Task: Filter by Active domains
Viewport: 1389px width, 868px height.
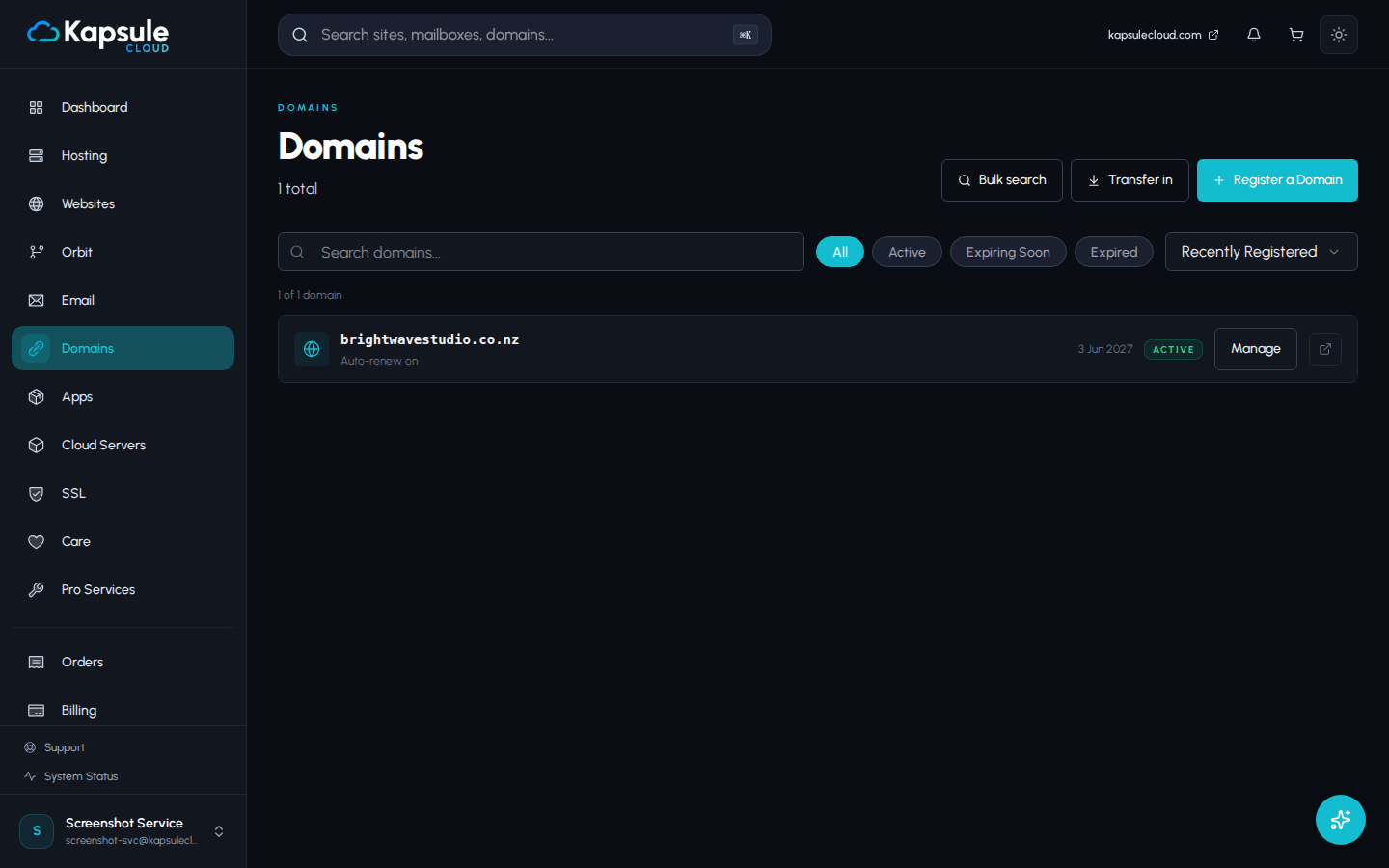Action: [x=907, y=252]
